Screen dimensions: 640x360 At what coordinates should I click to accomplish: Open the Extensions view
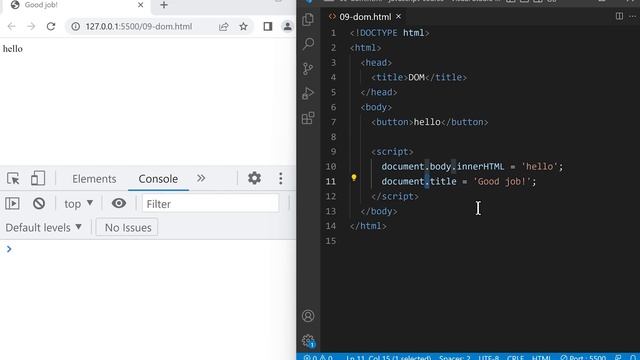click(308, 118)
